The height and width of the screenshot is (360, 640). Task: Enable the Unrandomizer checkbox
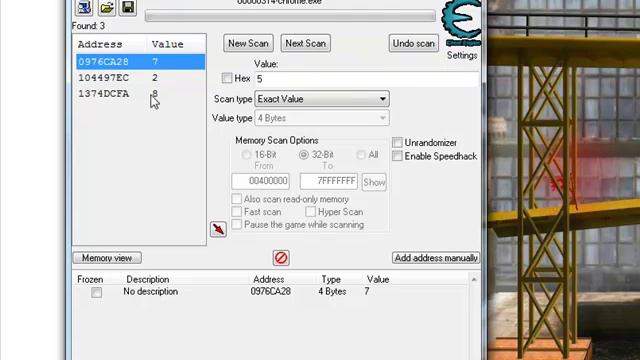point(397,142)
